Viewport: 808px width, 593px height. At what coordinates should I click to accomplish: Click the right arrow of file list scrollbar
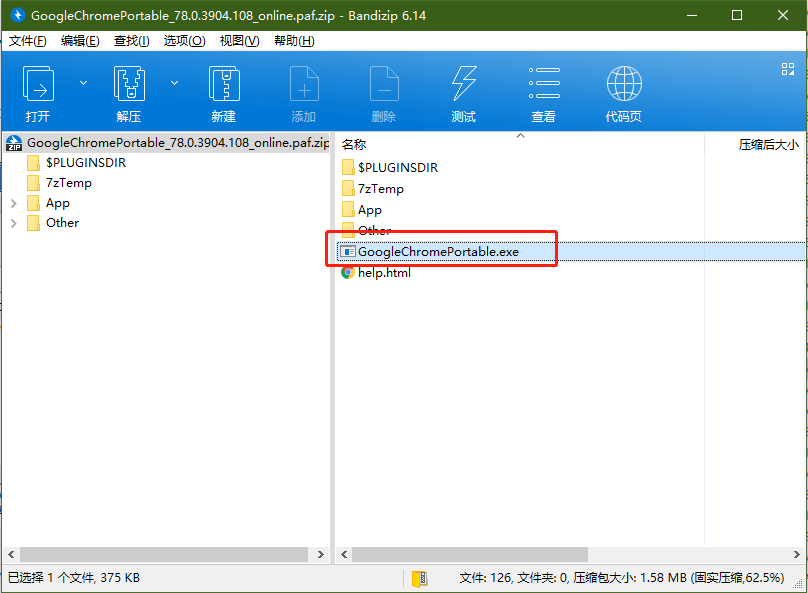click(x=797, y=554)
